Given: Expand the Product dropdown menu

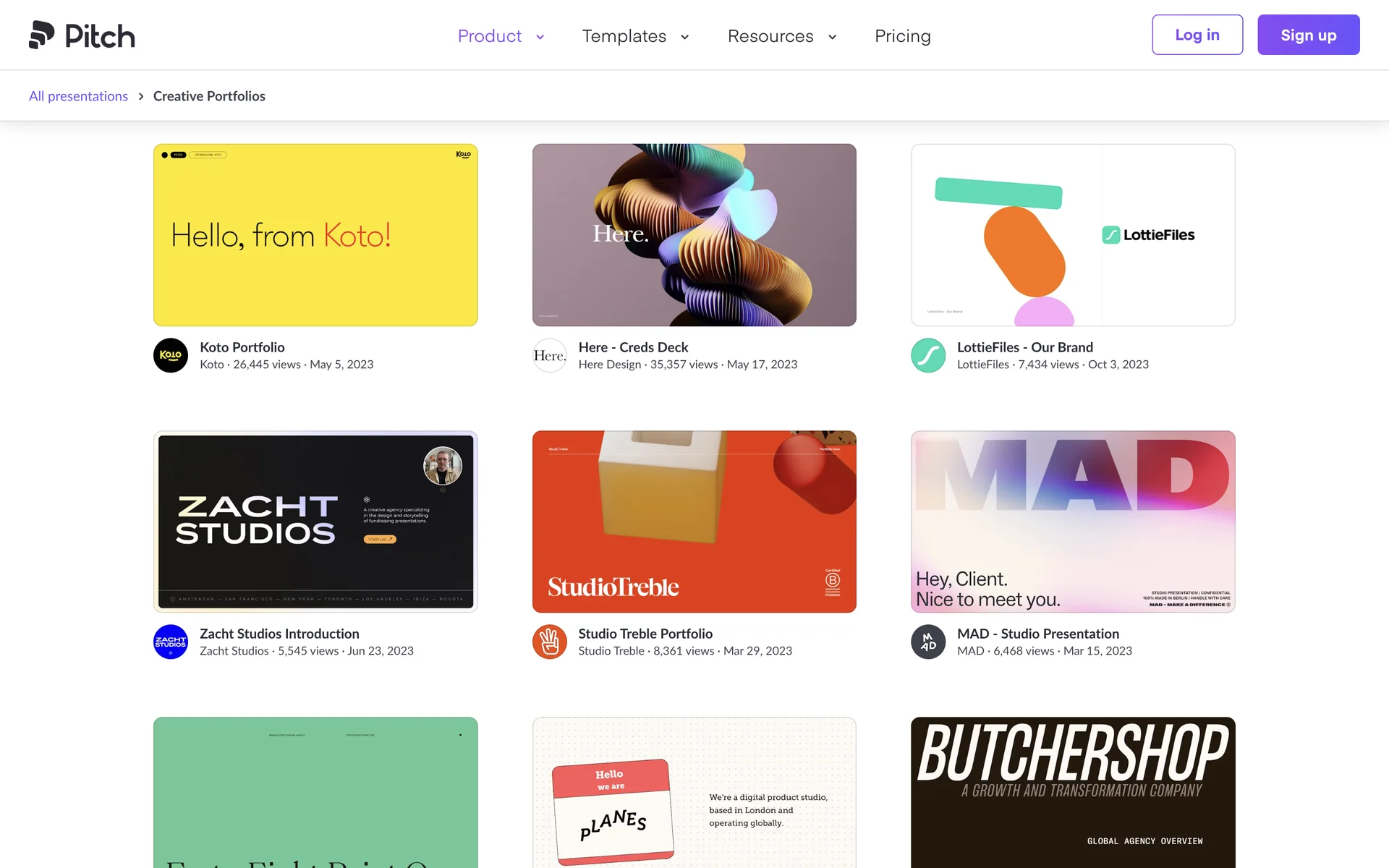Looking at the screenshot, I should [x=501, y=36].
